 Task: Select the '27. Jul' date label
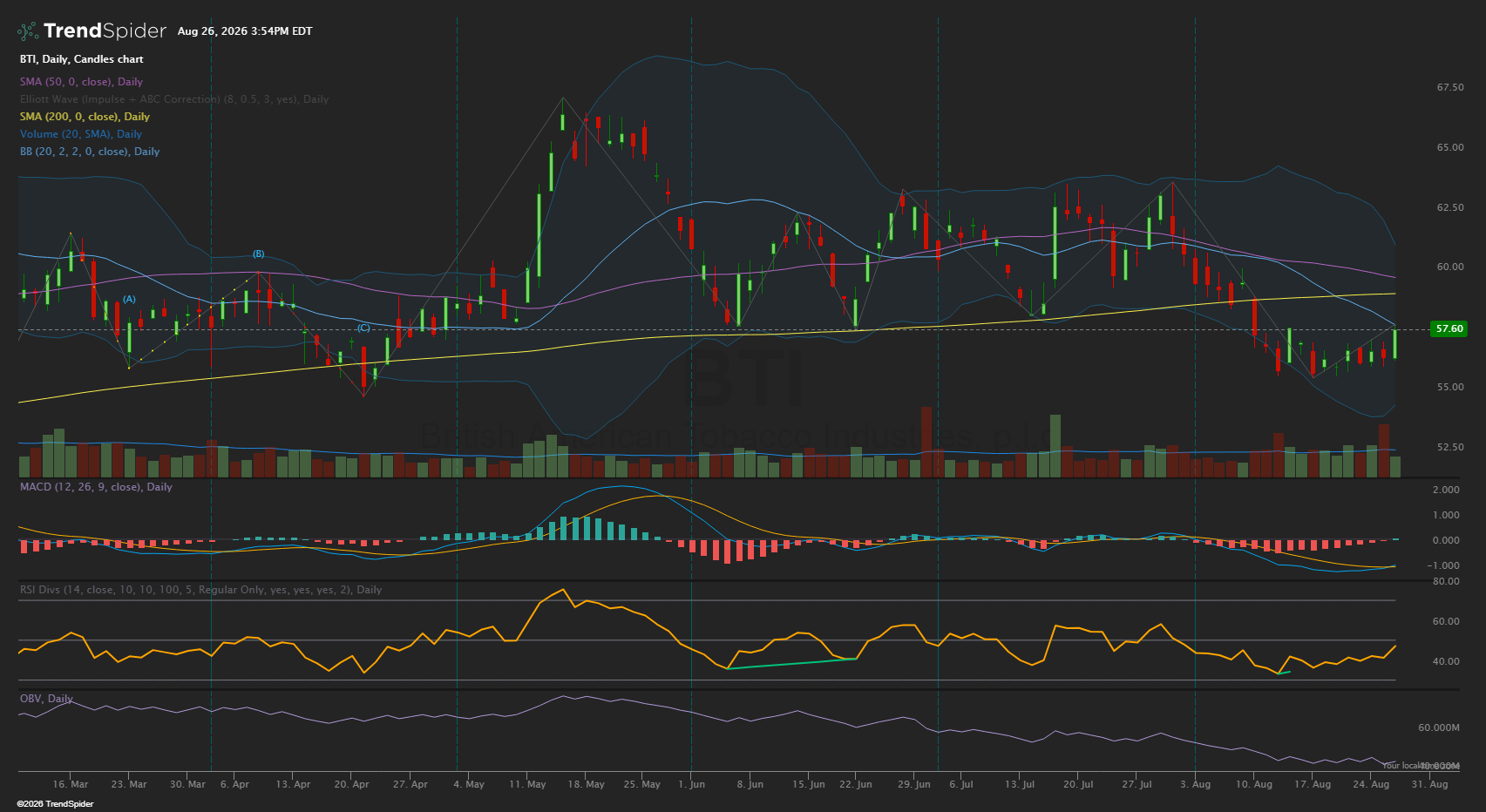point(1137,784)
